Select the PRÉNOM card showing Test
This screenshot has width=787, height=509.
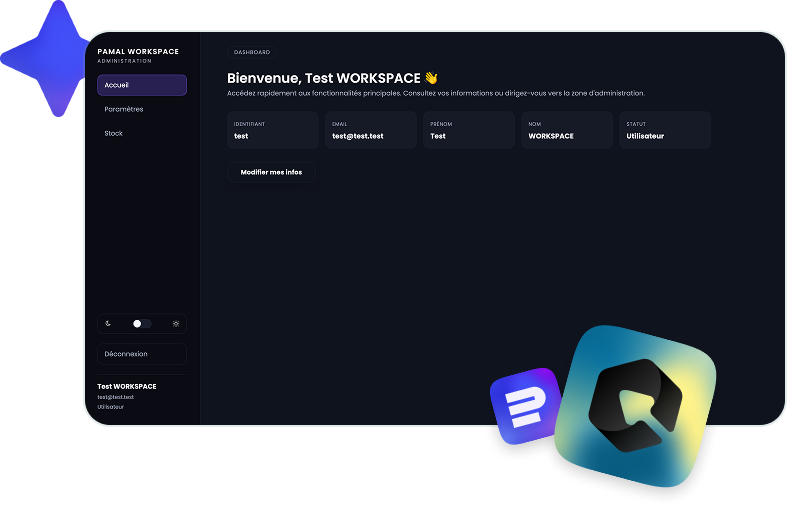click(x=469, y=130)
